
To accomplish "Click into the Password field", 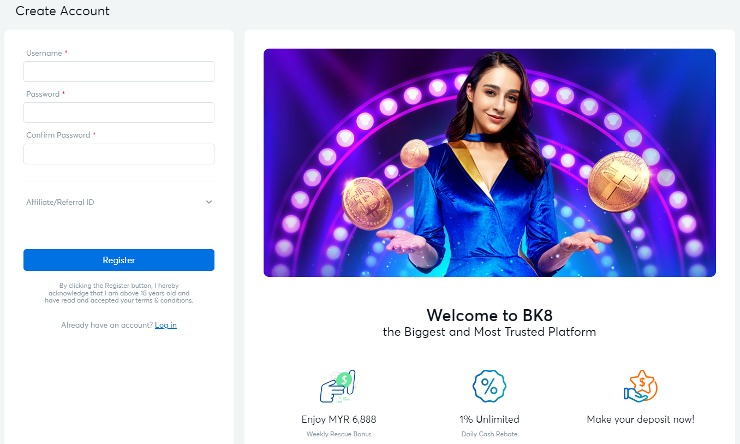I will point(119,113).
